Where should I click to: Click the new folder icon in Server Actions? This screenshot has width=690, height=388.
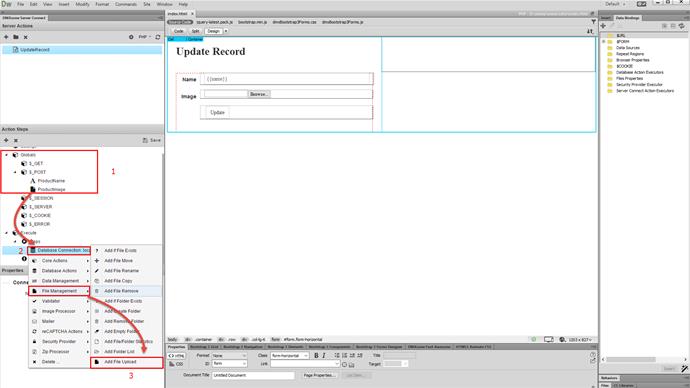click(16, 37)
